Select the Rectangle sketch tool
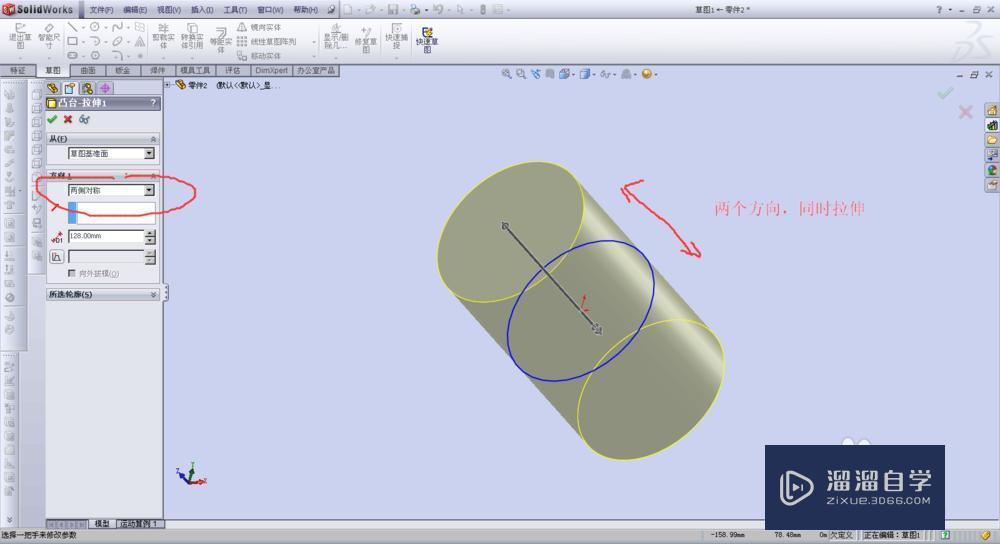 pyautogui.click(x=73, y=41)
